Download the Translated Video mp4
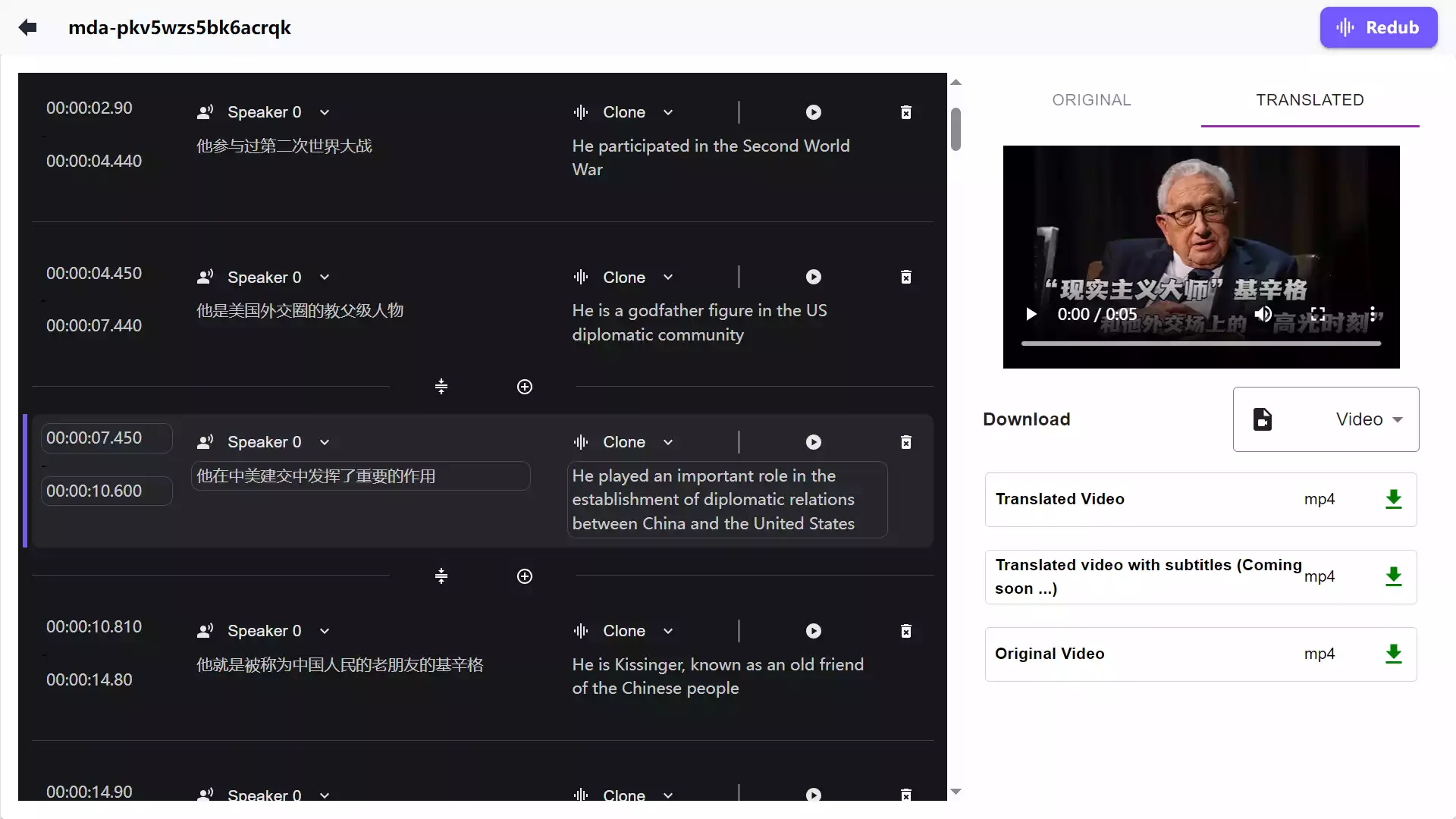Screen dimensions: 1456x819 pos(1394,499)
